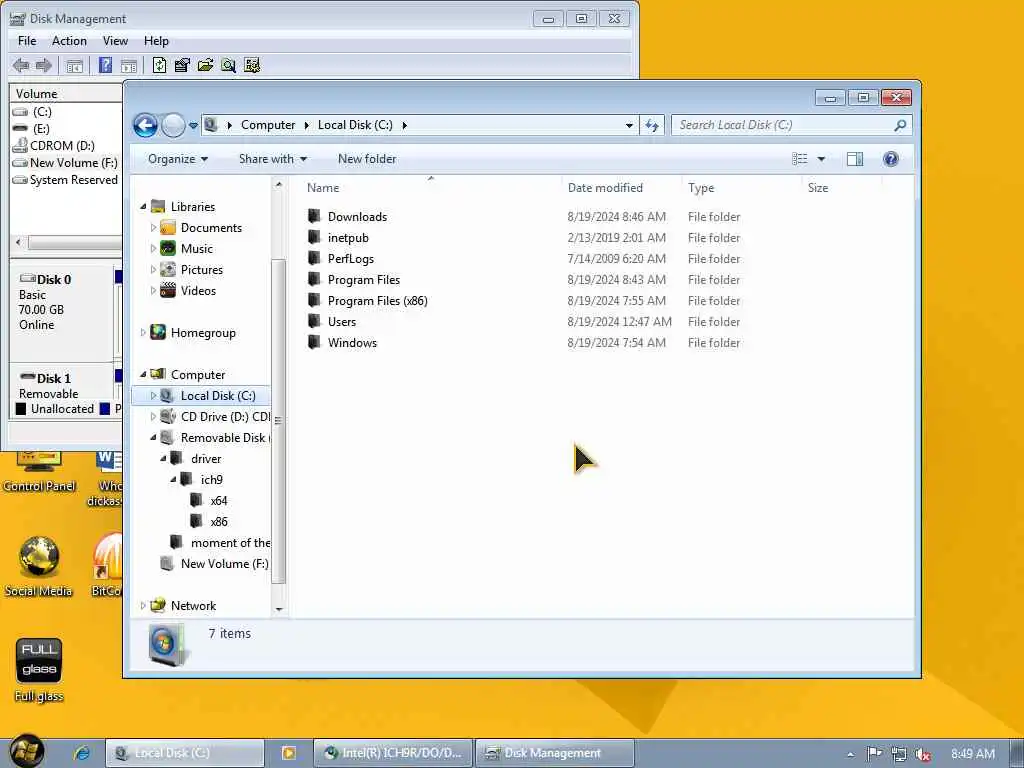Viewport: 1024px width, 768px height.
Task: Click the volume muted tray icon
Action: coord(923,754)
